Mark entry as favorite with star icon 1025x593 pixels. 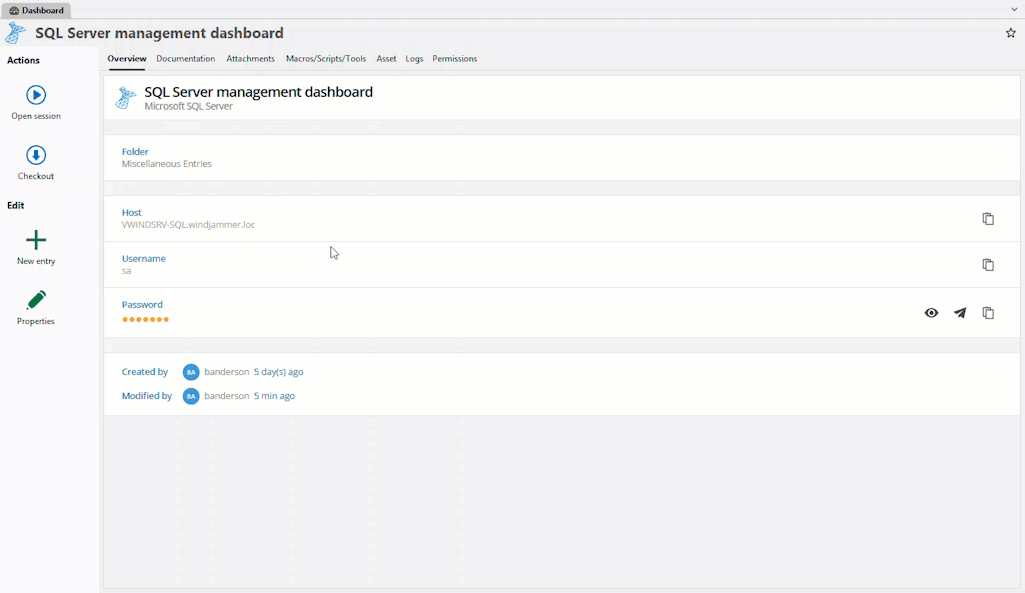tap(1010, 33)
